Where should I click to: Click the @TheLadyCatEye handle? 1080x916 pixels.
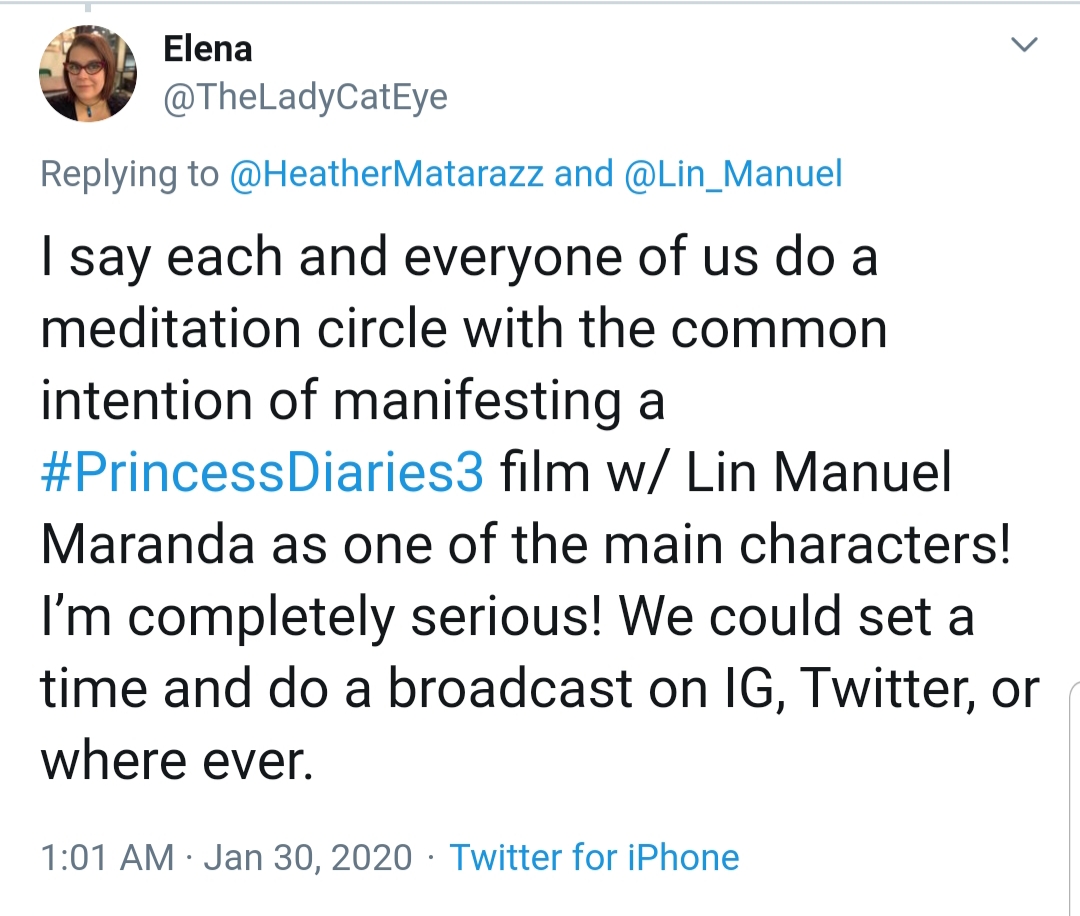(306, 97)
